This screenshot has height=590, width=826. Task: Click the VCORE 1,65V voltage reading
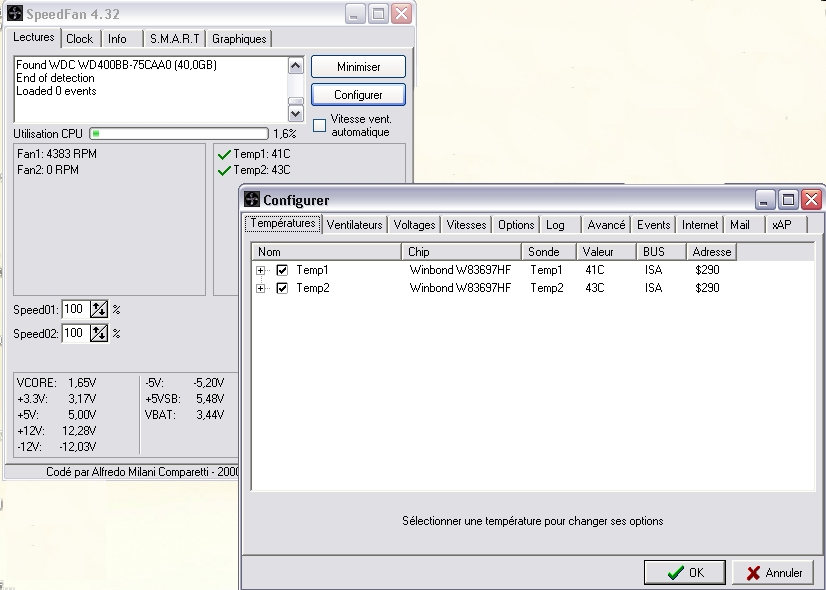(56, 383)
